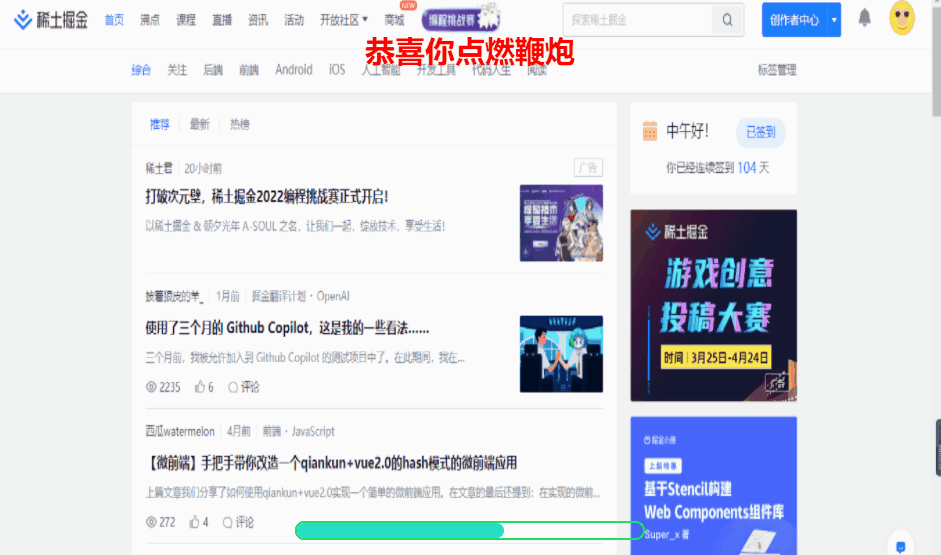Select the iOS category tab
Viewport: 941px width, 555px height.
click(337, 70)
